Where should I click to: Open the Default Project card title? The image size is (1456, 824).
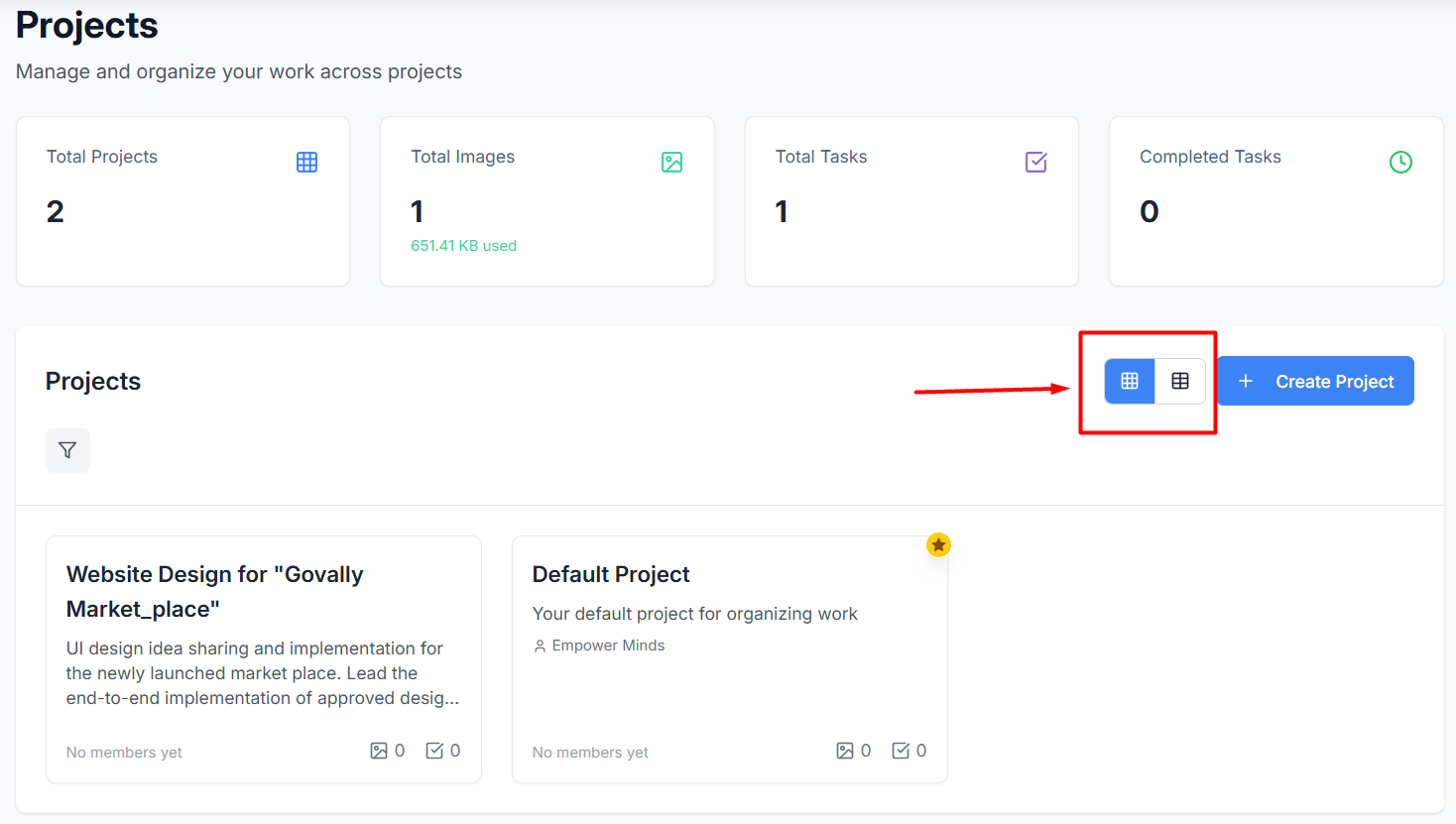click(x=611, y=574)
